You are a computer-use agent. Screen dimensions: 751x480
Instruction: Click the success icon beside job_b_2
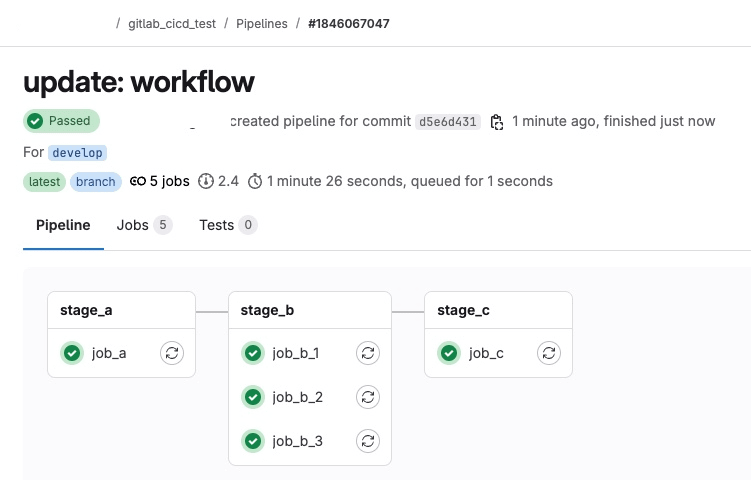(253, 397)
